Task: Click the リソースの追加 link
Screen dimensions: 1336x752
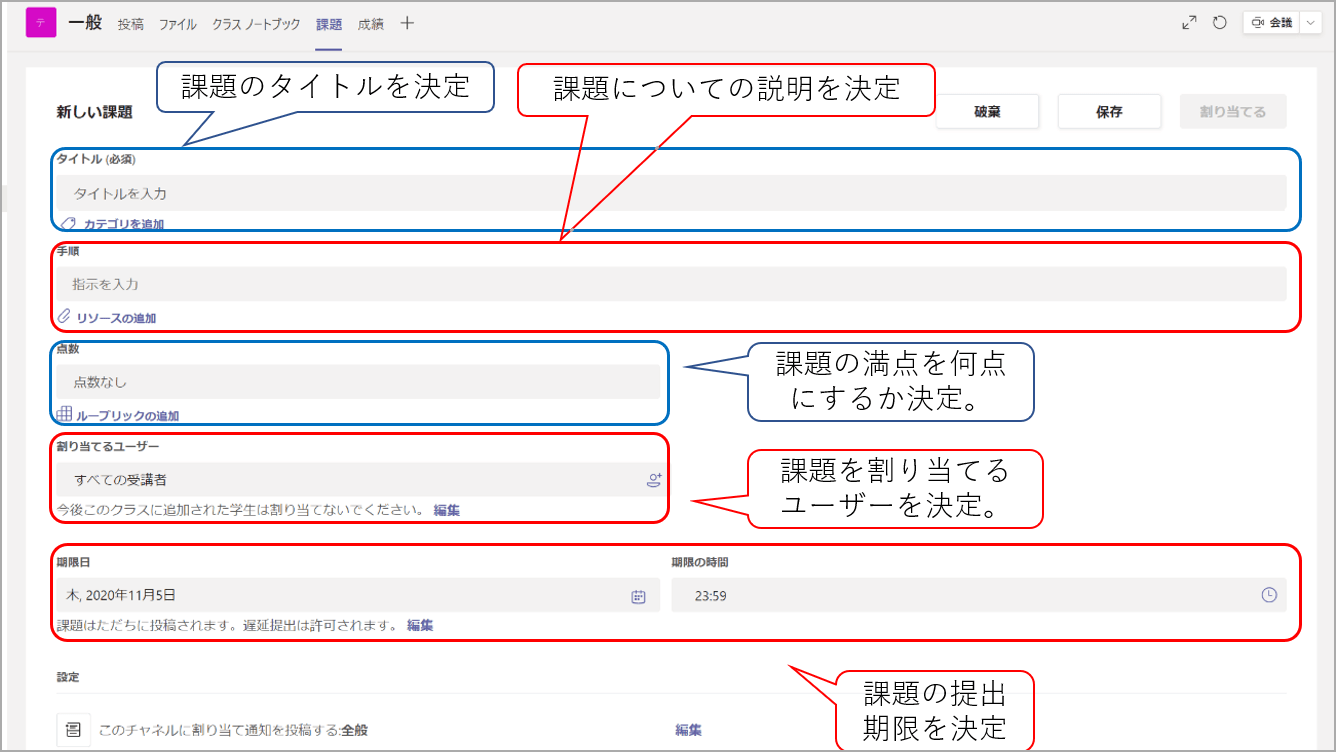Action: tap(116, 318)
